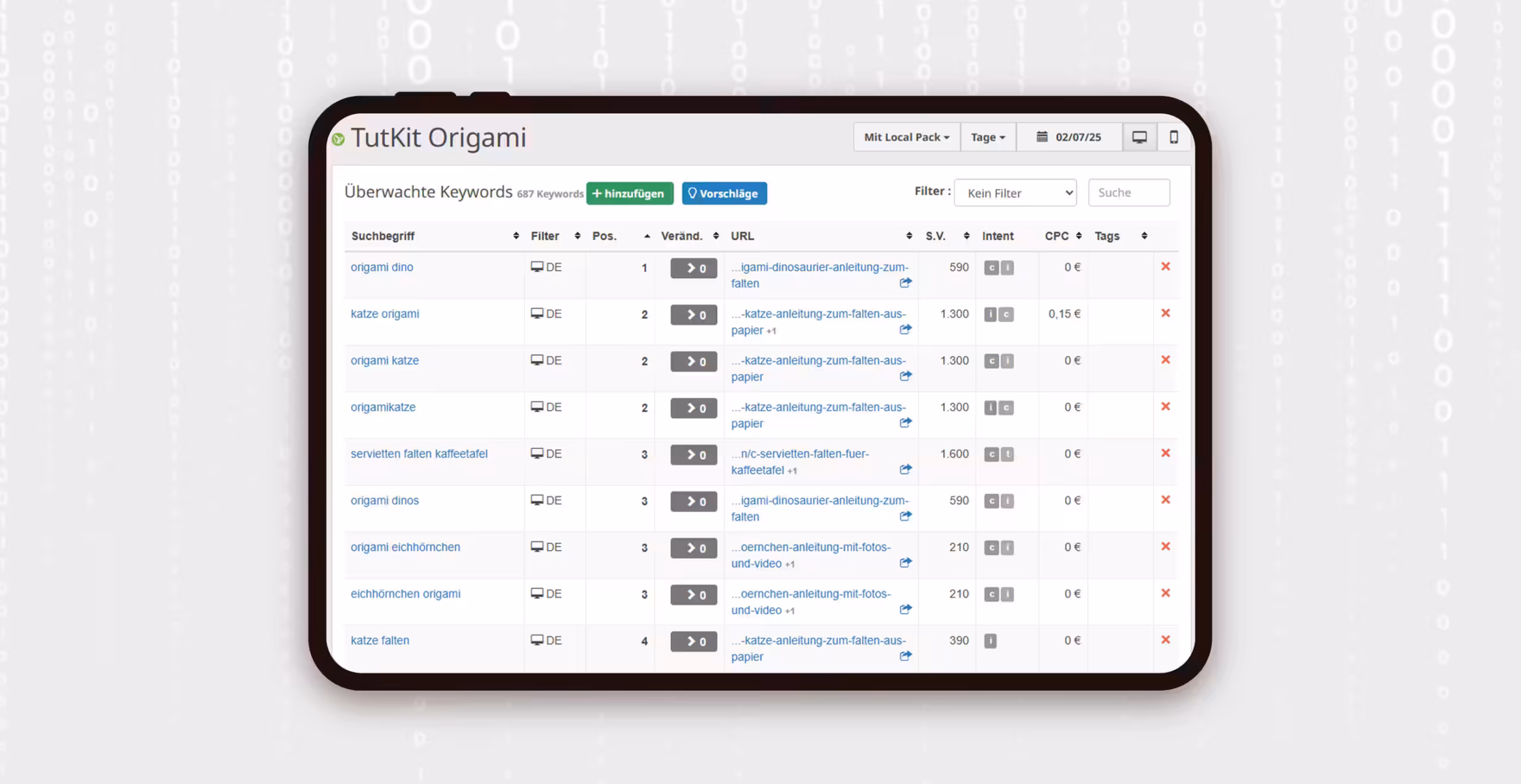Click the 'c' intent badge for origami eichhörnchen
Viewport: 1521px width, 784px height.
[992, 548]
